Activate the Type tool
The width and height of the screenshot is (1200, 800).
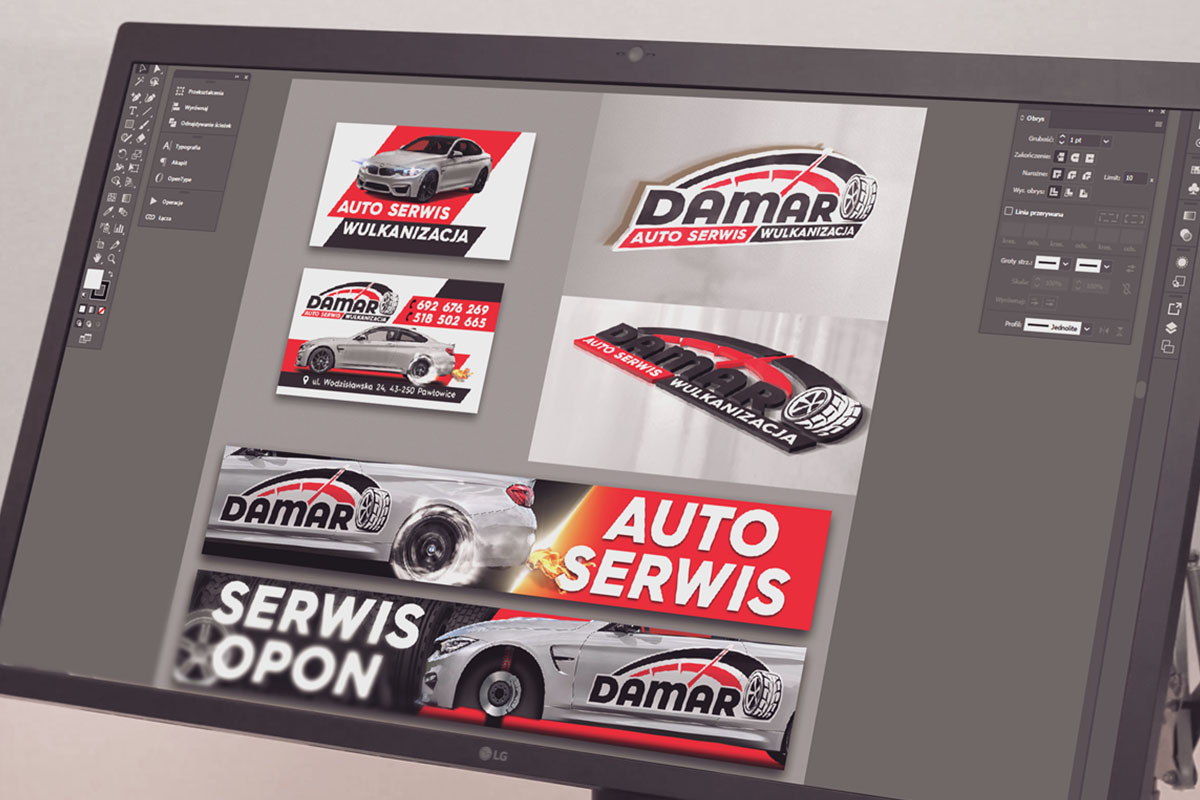point(134,111)
